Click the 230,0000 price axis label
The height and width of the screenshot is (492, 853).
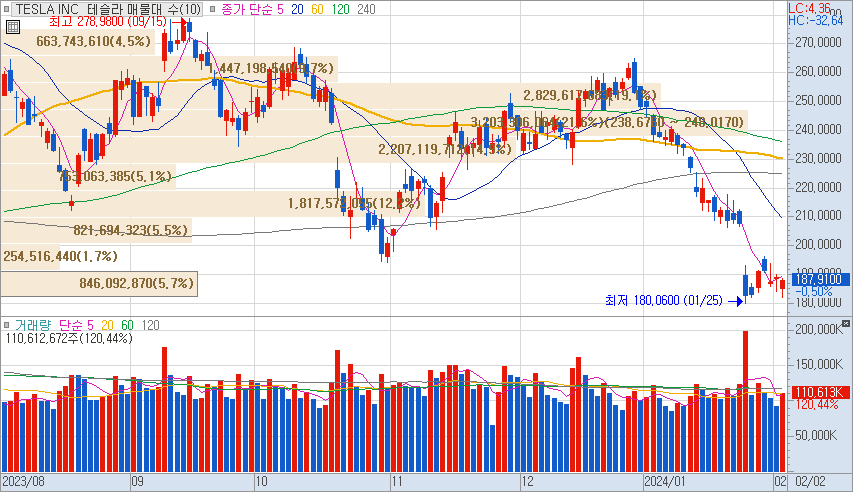[x=818, y=158]
